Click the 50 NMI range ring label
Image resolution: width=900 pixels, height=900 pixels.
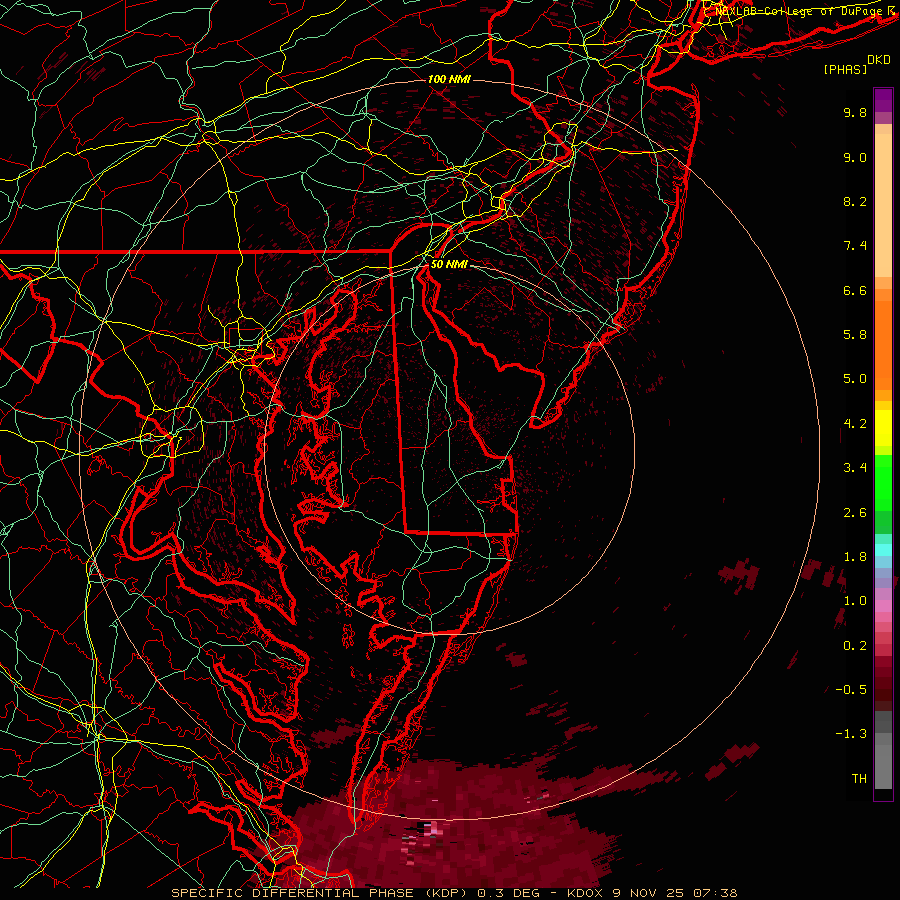tap(449, 265)
